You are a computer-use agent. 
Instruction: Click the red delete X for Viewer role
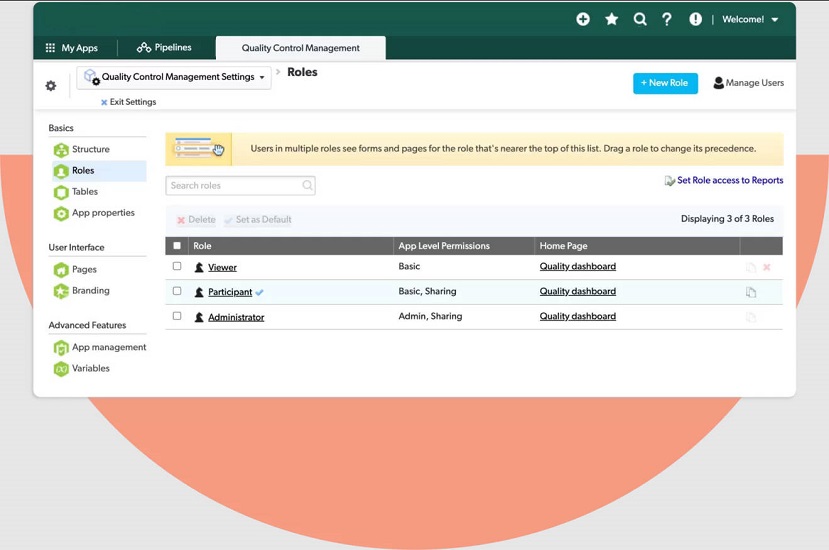click(x=767, y=267)
